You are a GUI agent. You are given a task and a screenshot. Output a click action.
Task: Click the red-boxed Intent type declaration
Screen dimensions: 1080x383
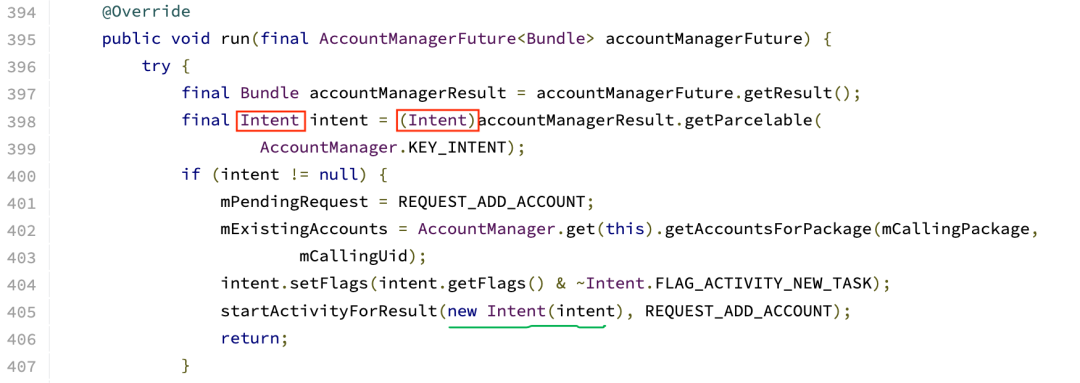270,121
